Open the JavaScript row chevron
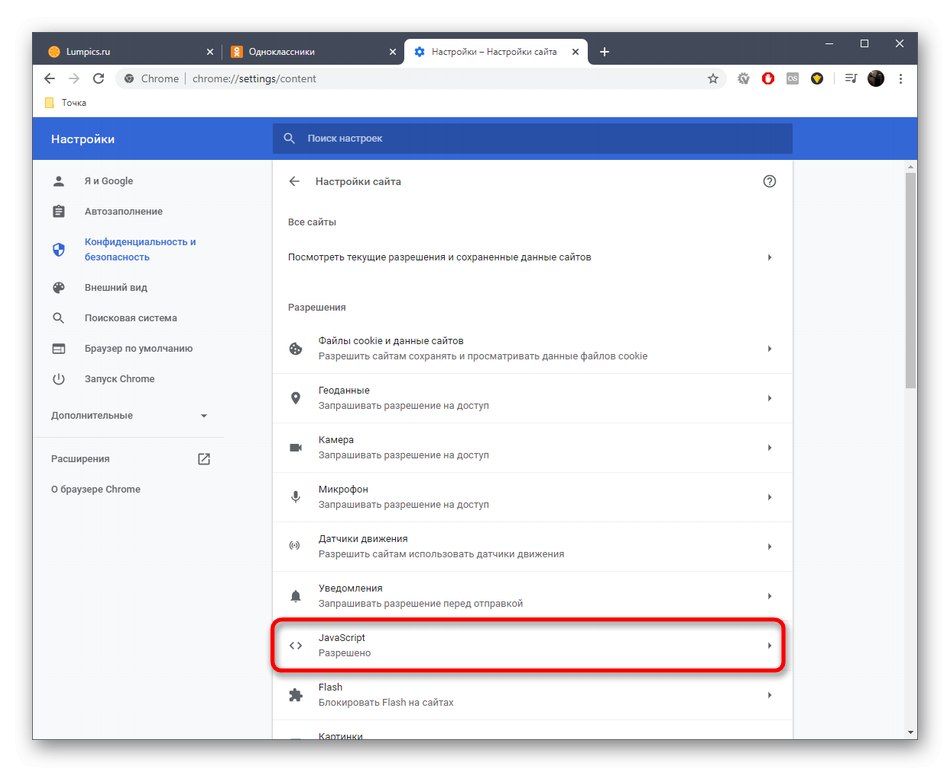Viewport: 950px width, 772px height. [x=769, y=645]
